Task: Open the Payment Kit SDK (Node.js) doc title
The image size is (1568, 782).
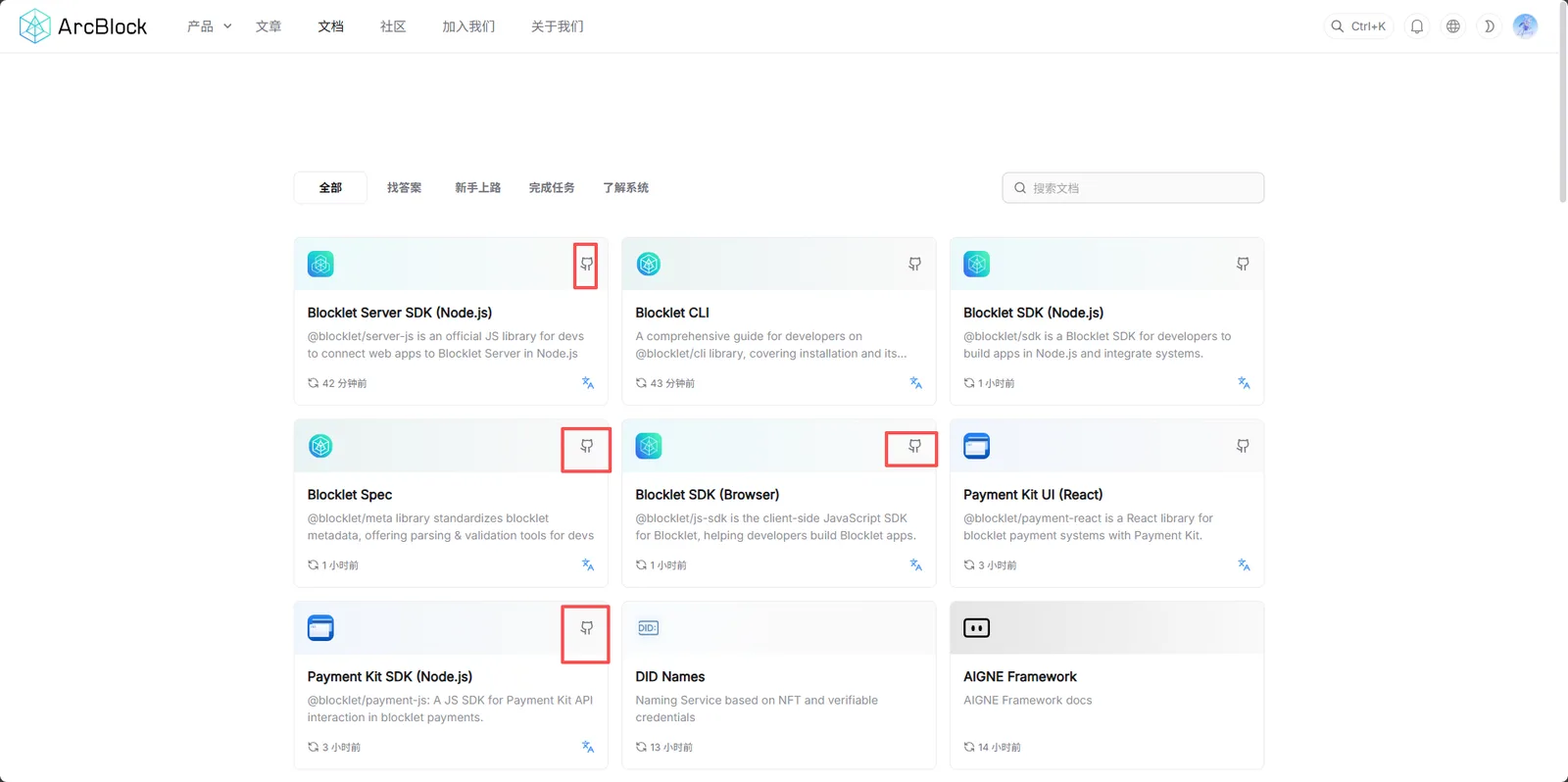Action: coord(390,677)
